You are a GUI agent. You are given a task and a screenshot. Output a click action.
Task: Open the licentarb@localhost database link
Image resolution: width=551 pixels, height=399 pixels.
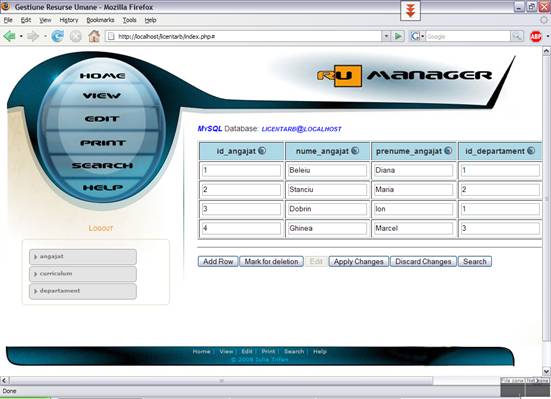pyautogui.click(x=302, y=129)
